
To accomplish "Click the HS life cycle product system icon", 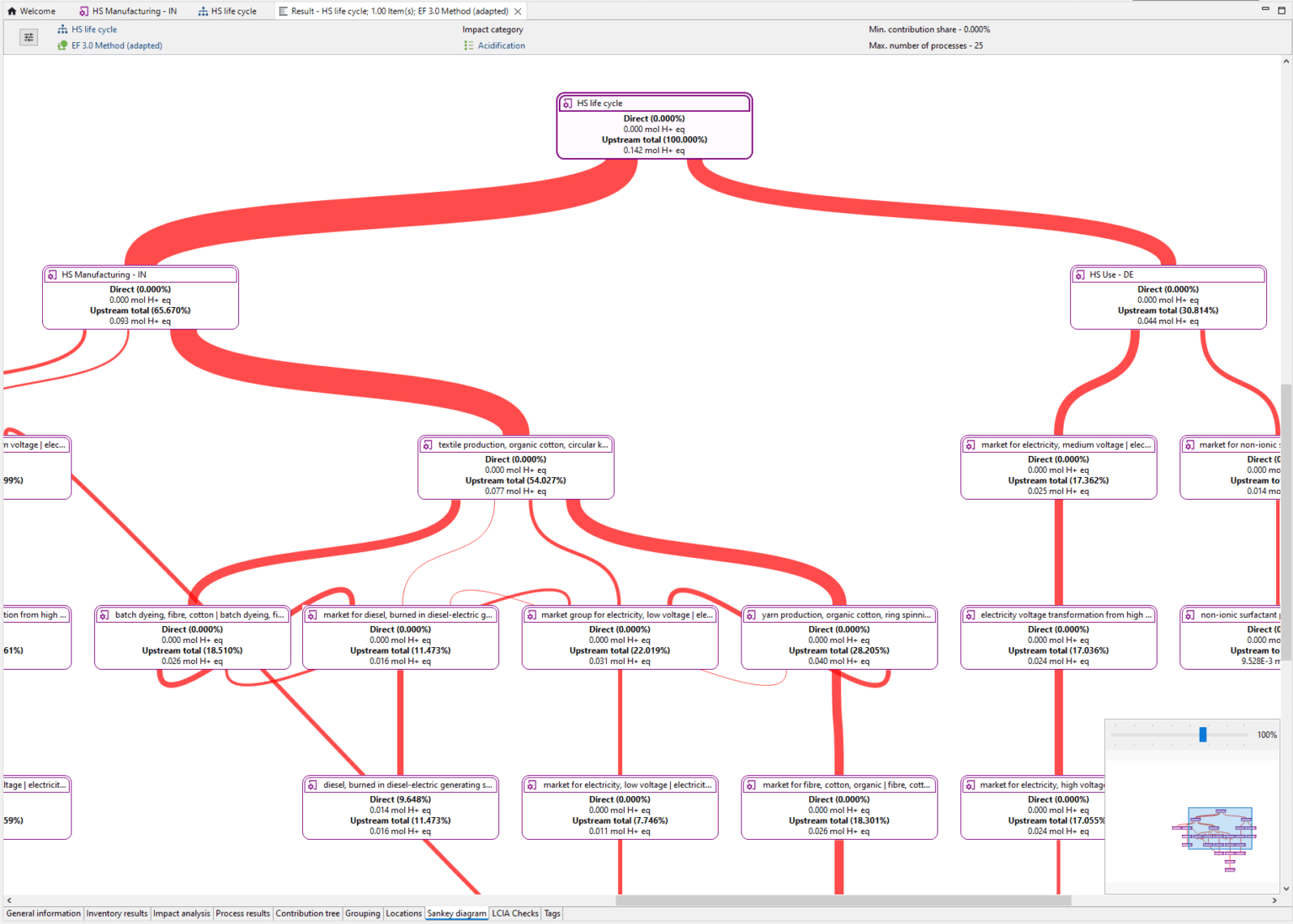I will click(x=62, y=29).
